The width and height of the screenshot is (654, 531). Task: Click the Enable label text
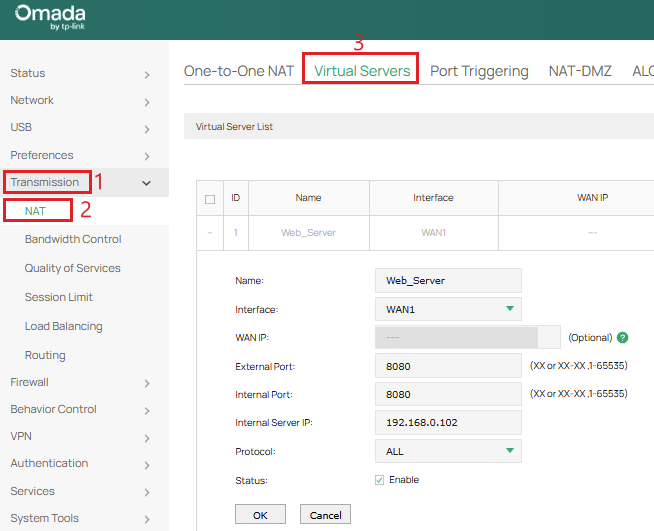tap(404, 480)
